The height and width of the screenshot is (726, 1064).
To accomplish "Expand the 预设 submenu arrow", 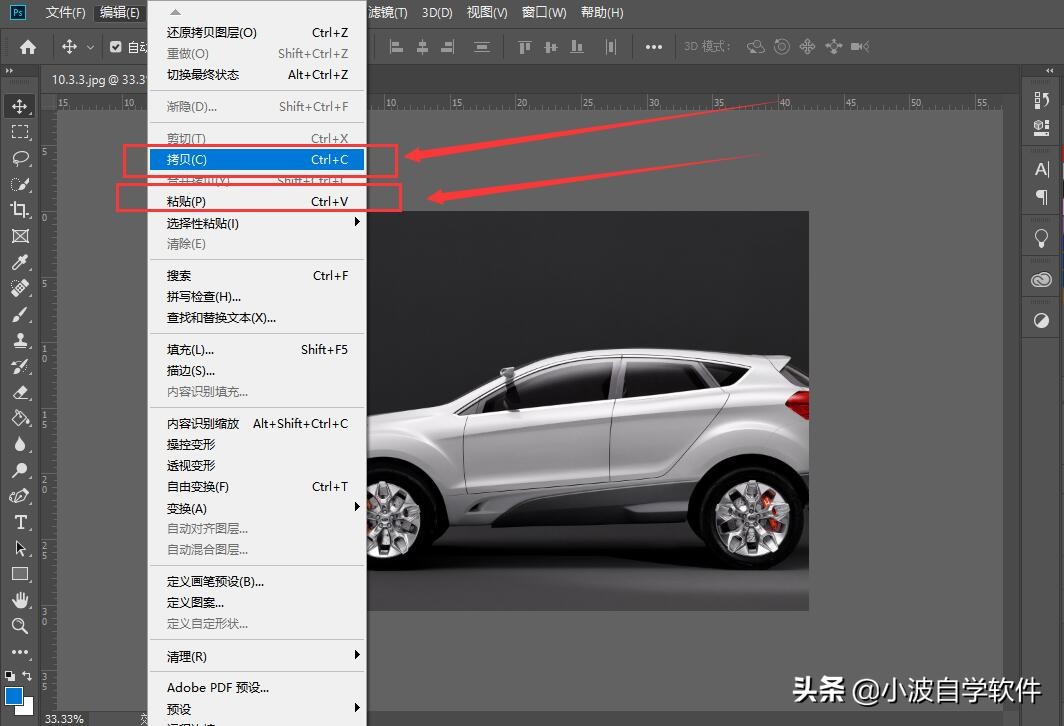I will click(x=357, y=708).
